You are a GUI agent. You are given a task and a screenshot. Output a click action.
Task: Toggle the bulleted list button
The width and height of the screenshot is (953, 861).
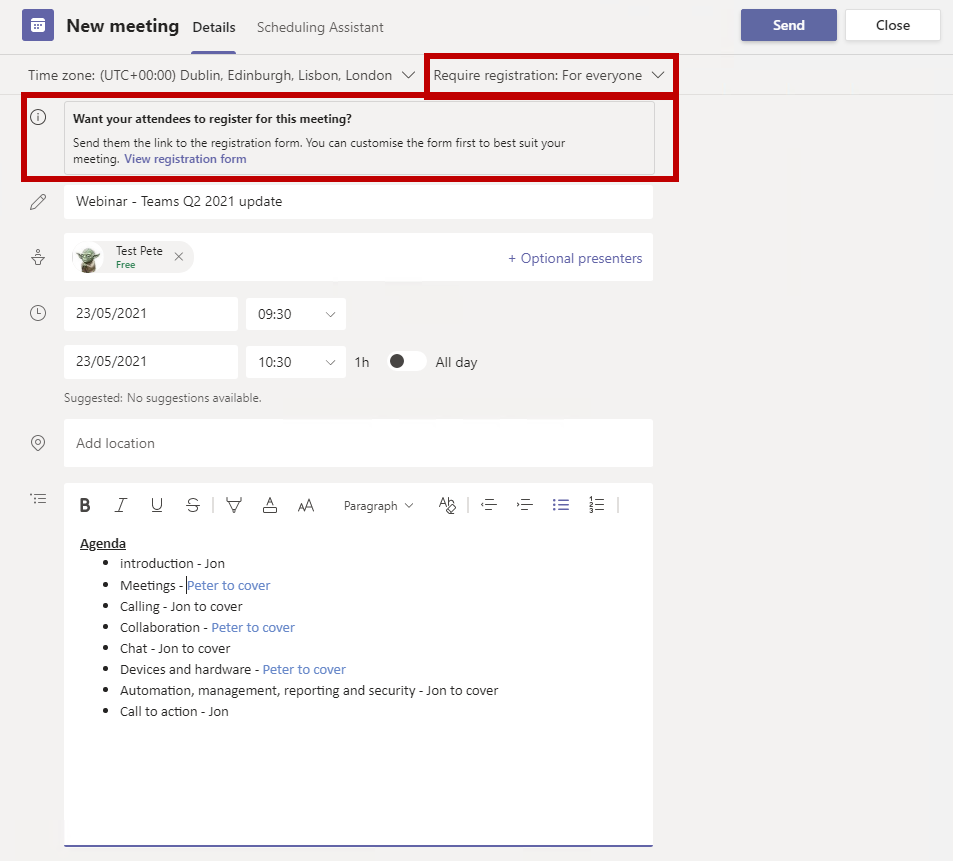[x=561, y=506]
